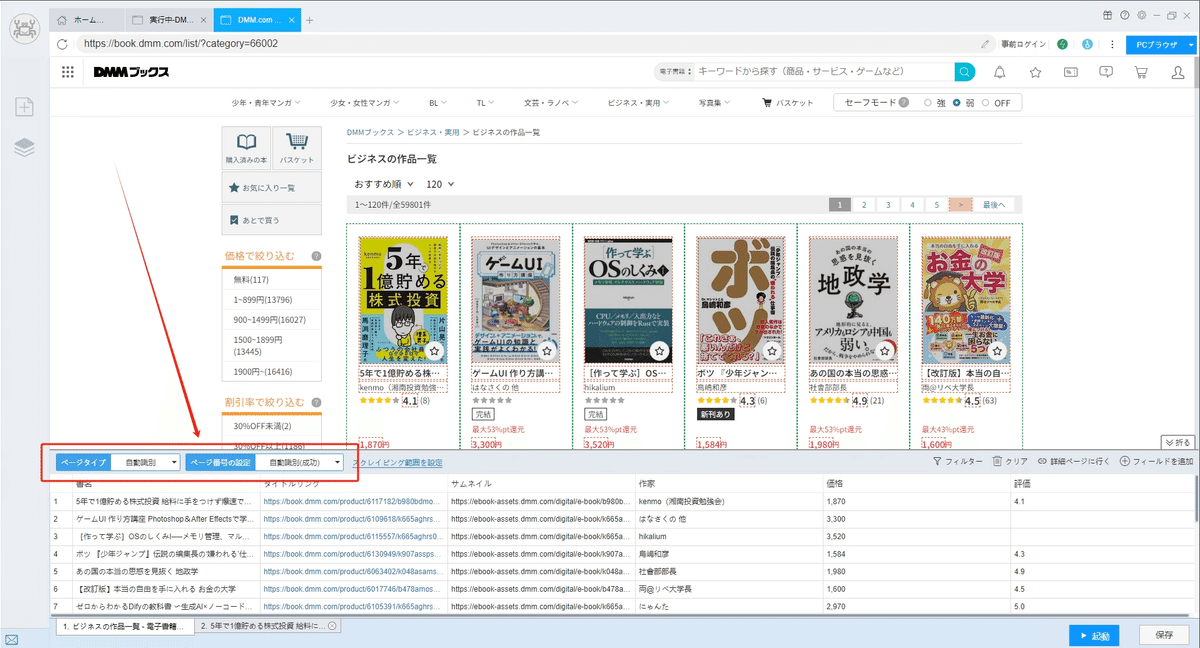This screenshot has height=648, width=1200.
Task: Open the user account icon in DMM header
Action: point(1178,72)
